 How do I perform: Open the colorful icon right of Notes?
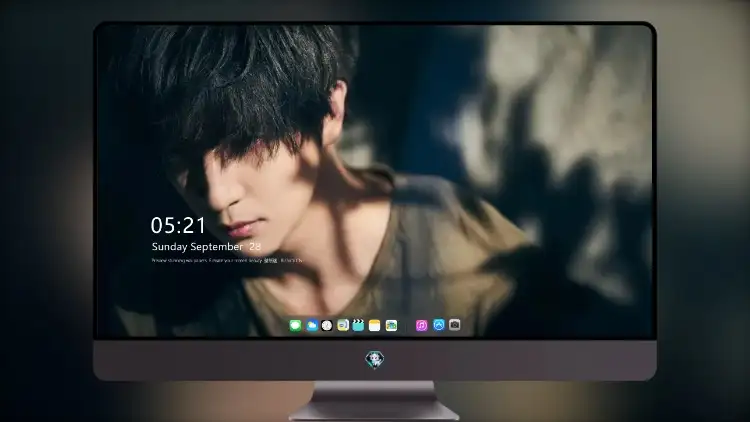click(x=391, y=326)
